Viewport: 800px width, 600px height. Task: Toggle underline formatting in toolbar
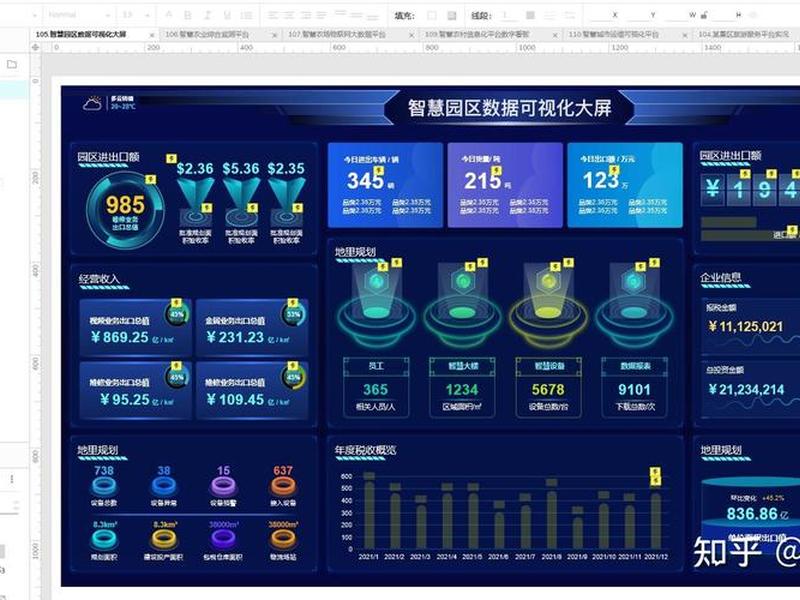(x=227, y=15)
